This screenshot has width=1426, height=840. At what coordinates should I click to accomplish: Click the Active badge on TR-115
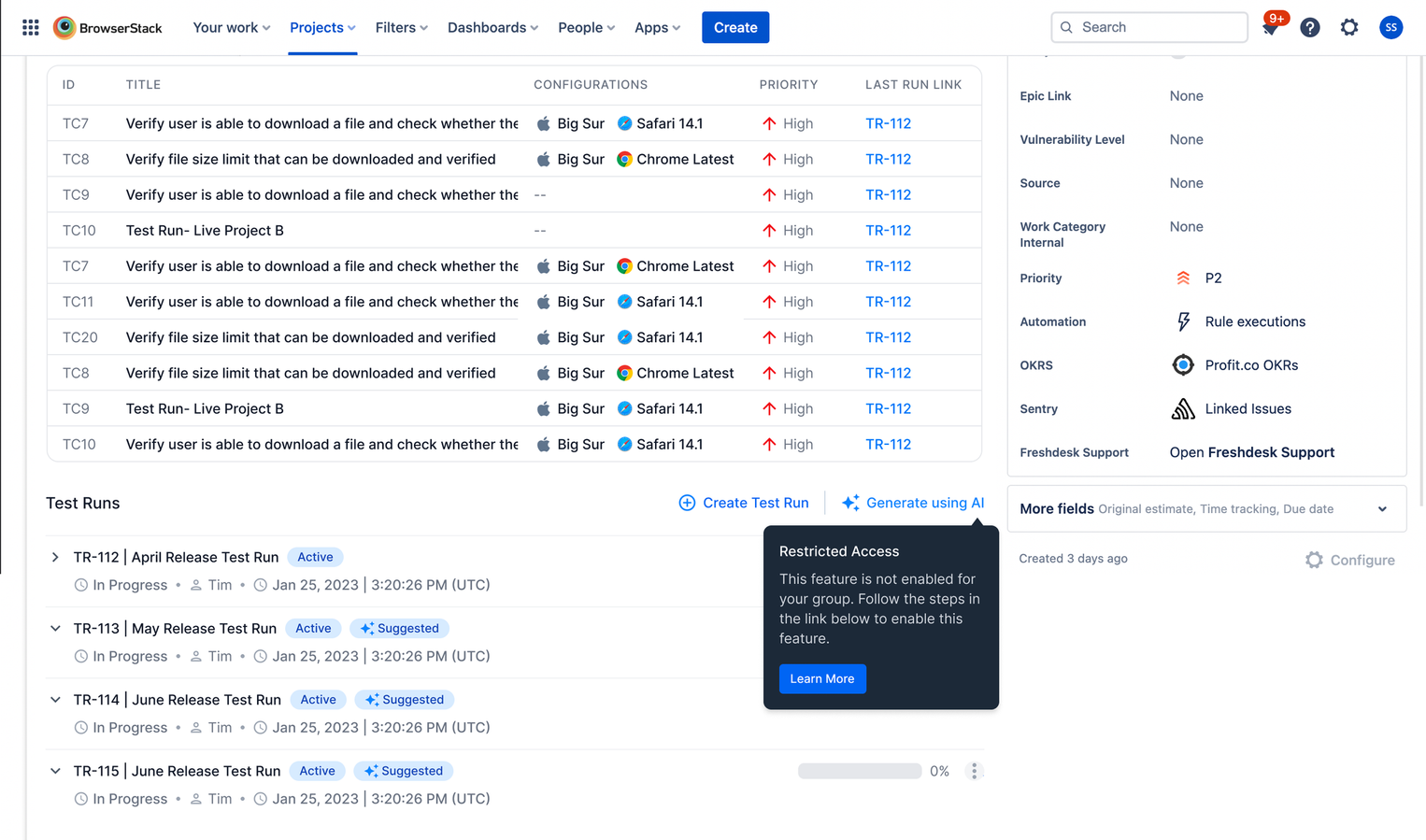(317, 771)
